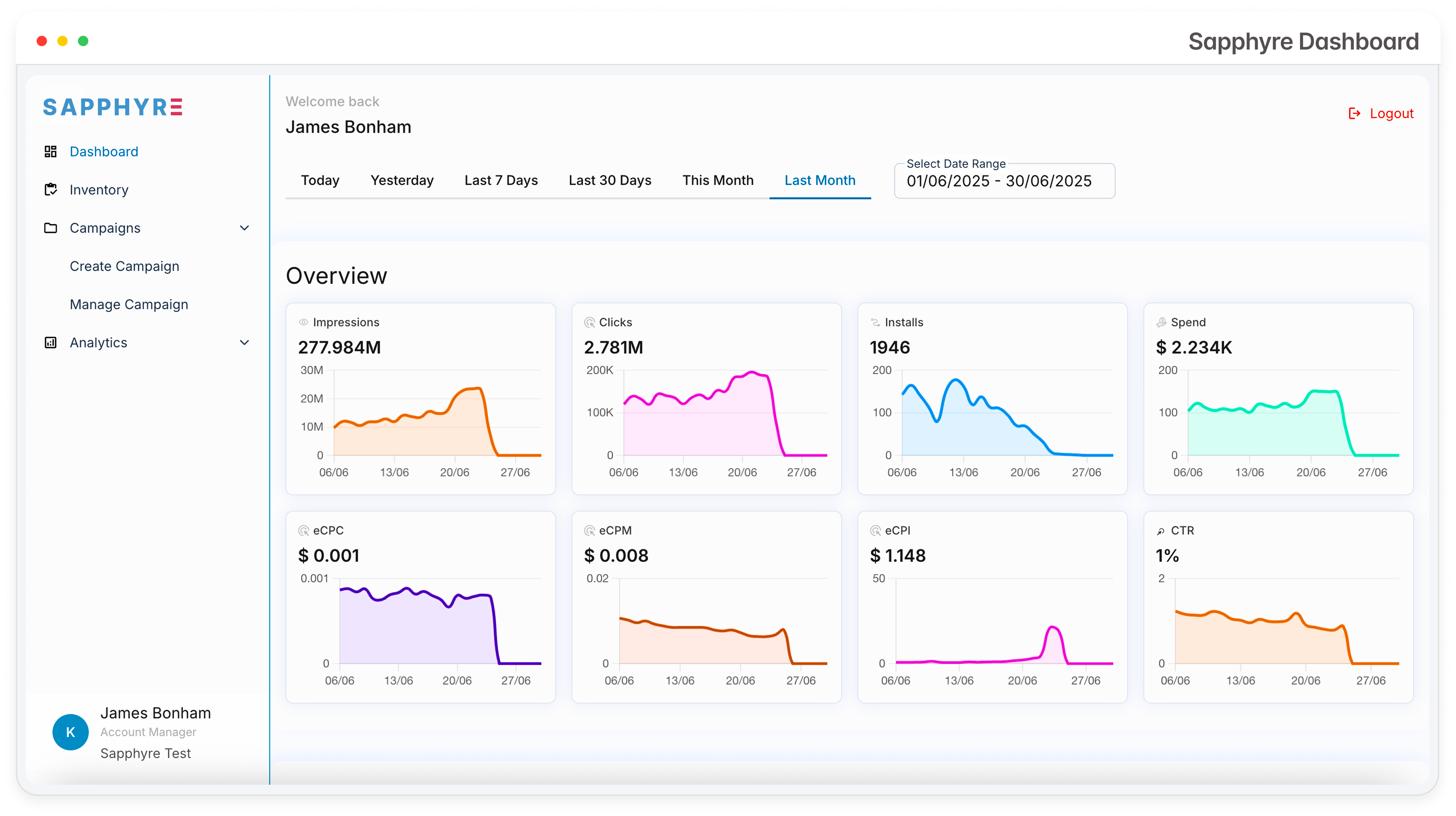The width and height of the screenshot is (1456, 816).
Task: Click the K user avatar
Action: click(x=71, y=732)
